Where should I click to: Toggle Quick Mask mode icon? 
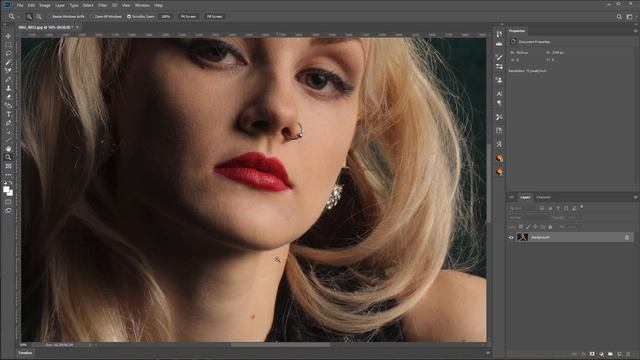8,202
